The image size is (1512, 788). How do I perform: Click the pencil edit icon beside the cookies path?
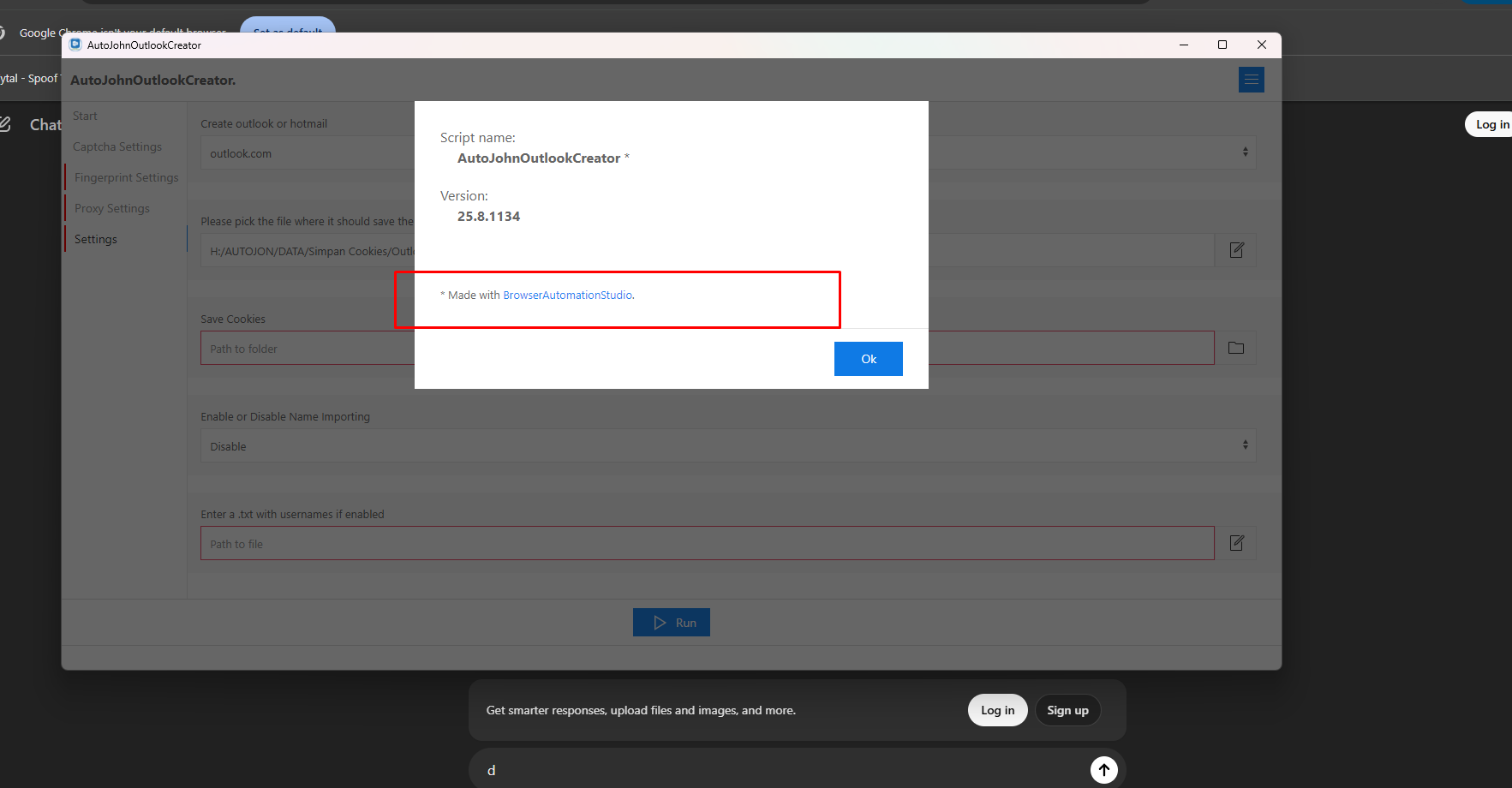point(1236,249)
